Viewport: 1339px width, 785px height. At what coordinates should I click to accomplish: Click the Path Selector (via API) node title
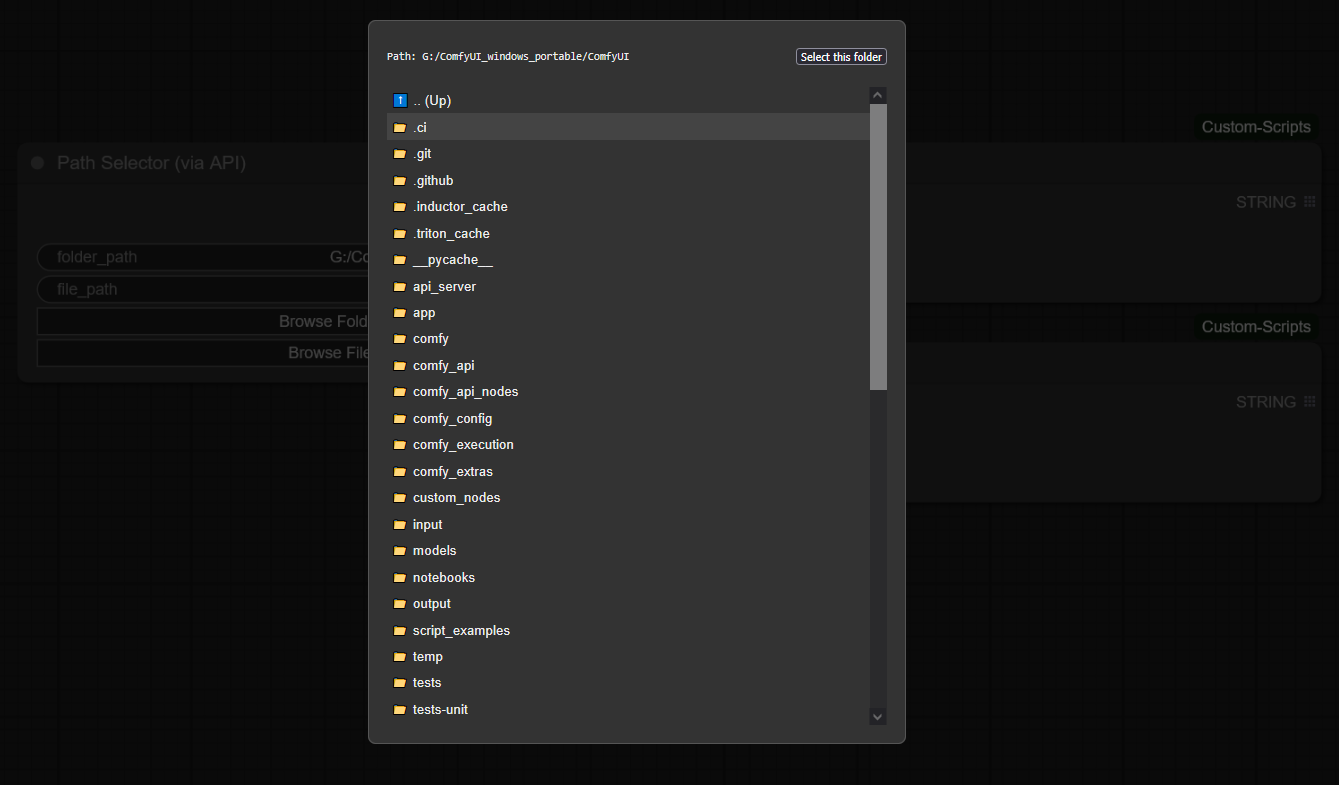point(151,163)
